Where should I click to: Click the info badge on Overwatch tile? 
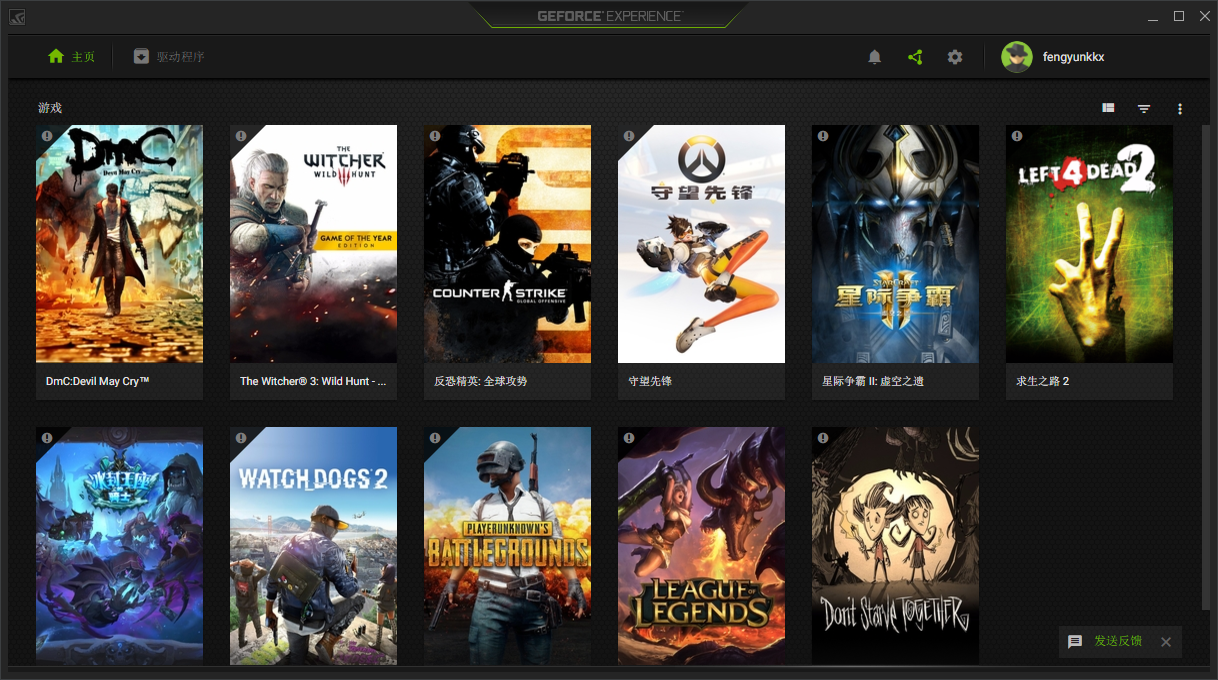coord(629,136)
